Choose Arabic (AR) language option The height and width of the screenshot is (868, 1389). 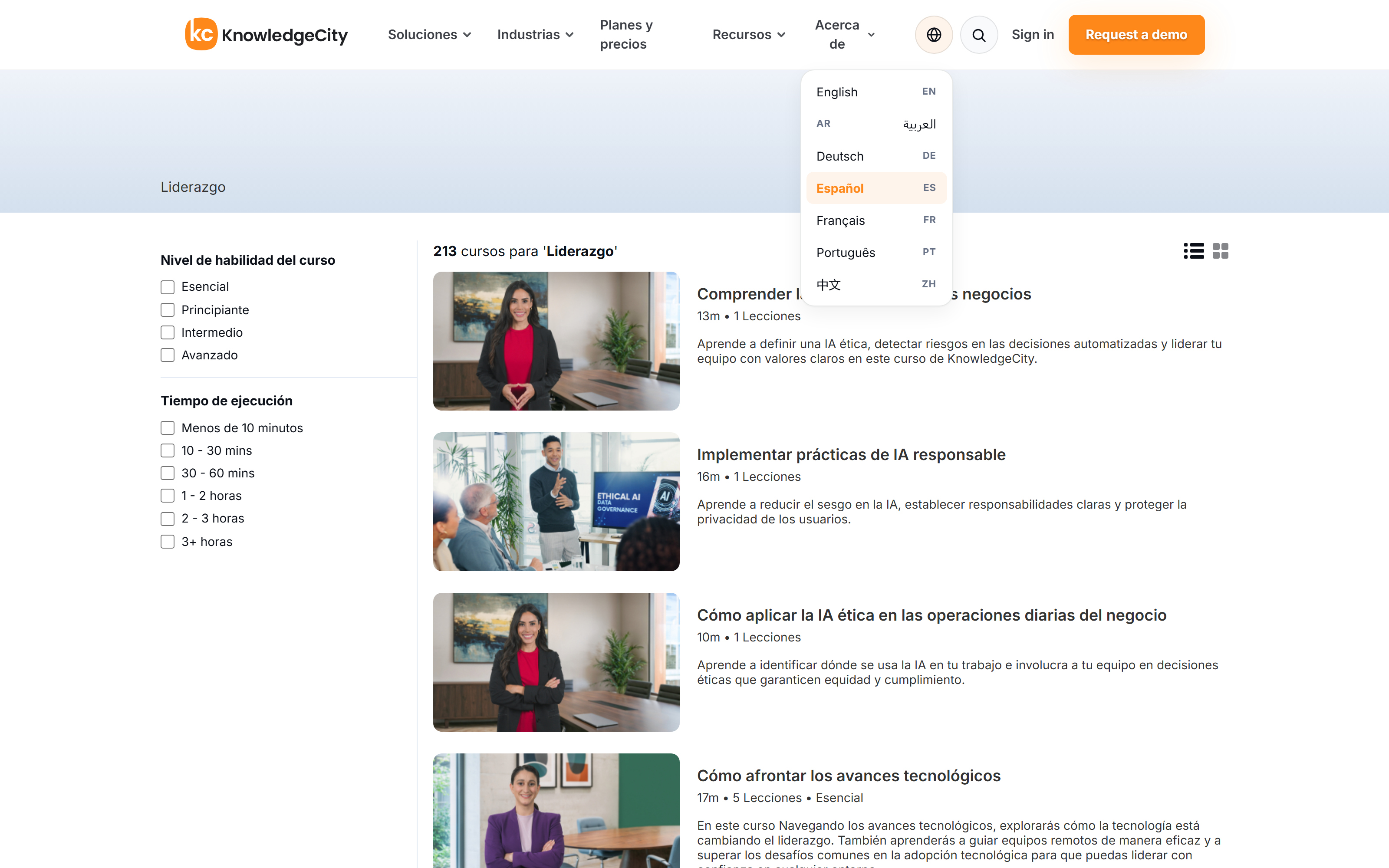pyautogui.click(x=876, y=124)
